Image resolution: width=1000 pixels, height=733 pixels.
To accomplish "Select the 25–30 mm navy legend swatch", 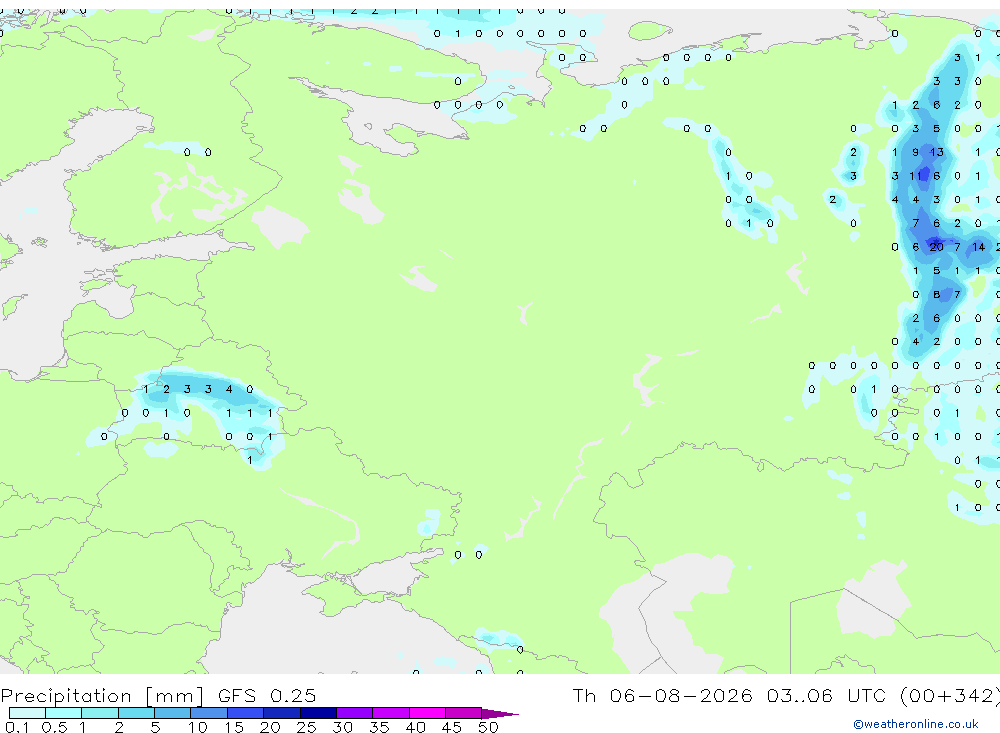I will (318, 713).
